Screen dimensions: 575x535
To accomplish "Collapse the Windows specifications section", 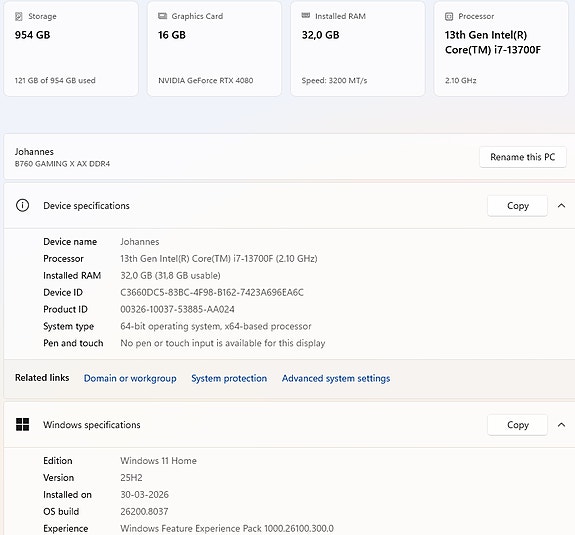I will coord(561,425).
